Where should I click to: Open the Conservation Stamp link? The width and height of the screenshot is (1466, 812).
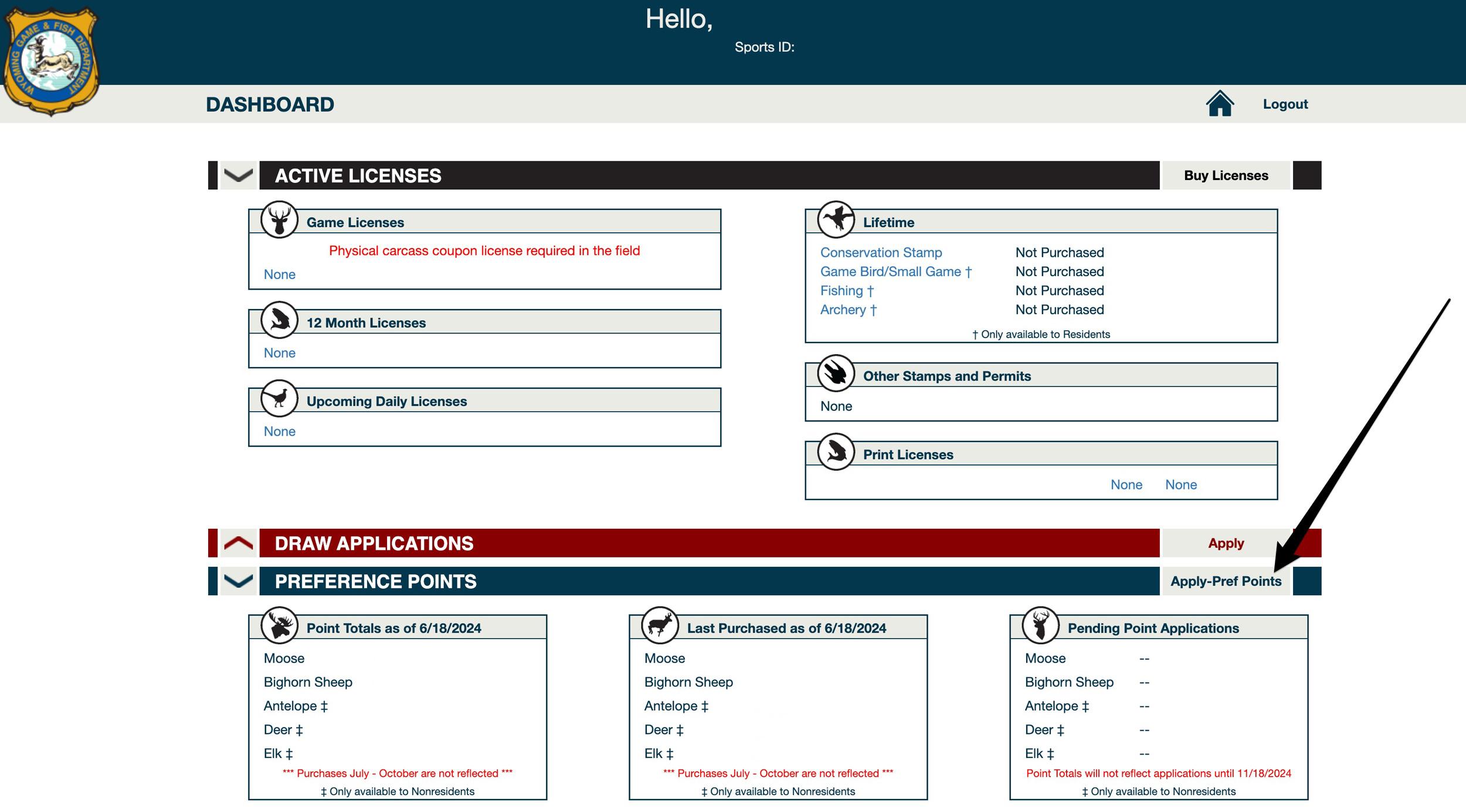(881, 253)
